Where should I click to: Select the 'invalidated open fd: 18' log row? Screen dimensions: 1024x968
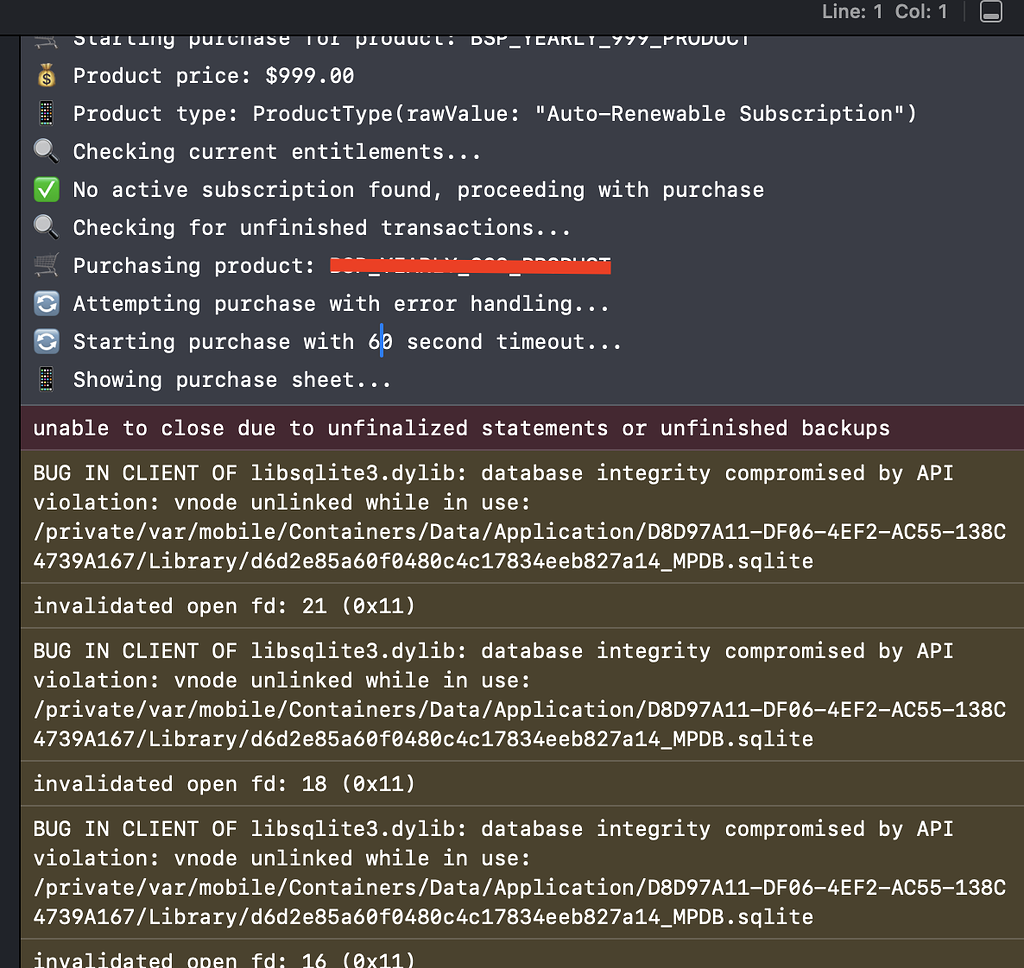(224, 784)
